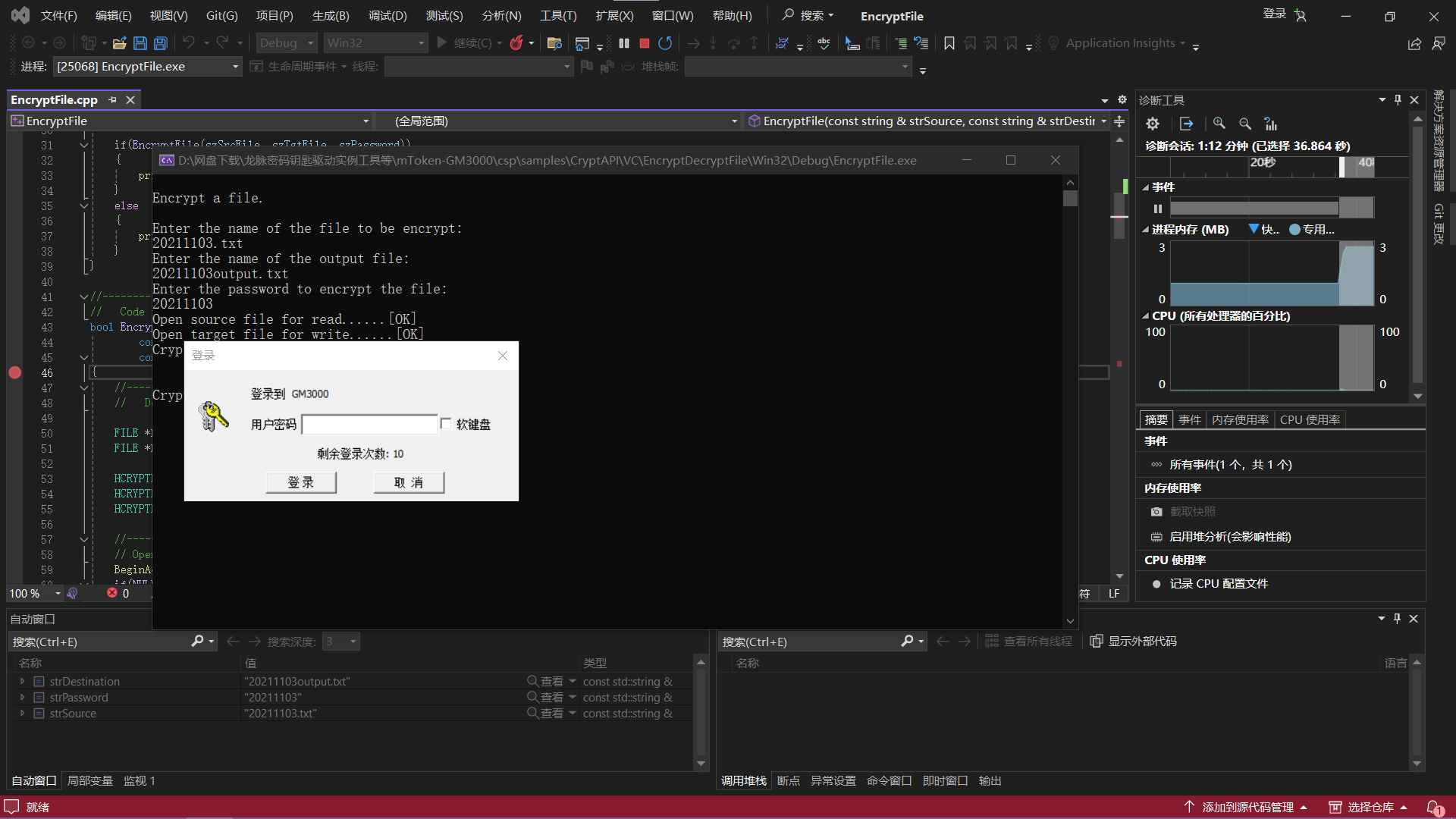This screenshot has width=1456, height=819.
Task: Click the red Stop Debugging icon
Action: point(645,43)
